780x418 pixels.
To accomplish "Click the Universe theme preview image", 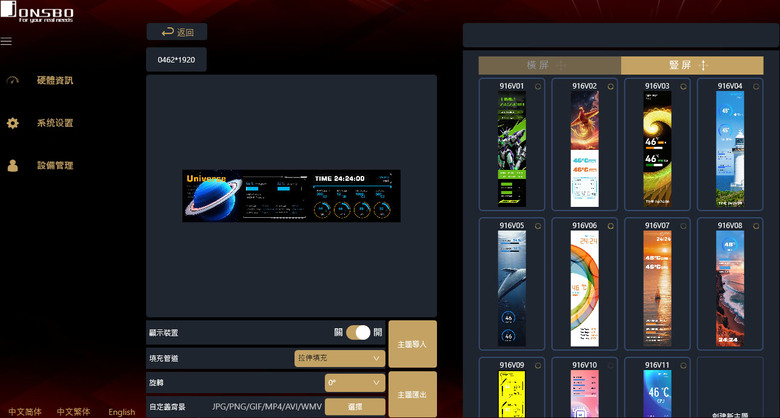I will click(x=292, y=196).
